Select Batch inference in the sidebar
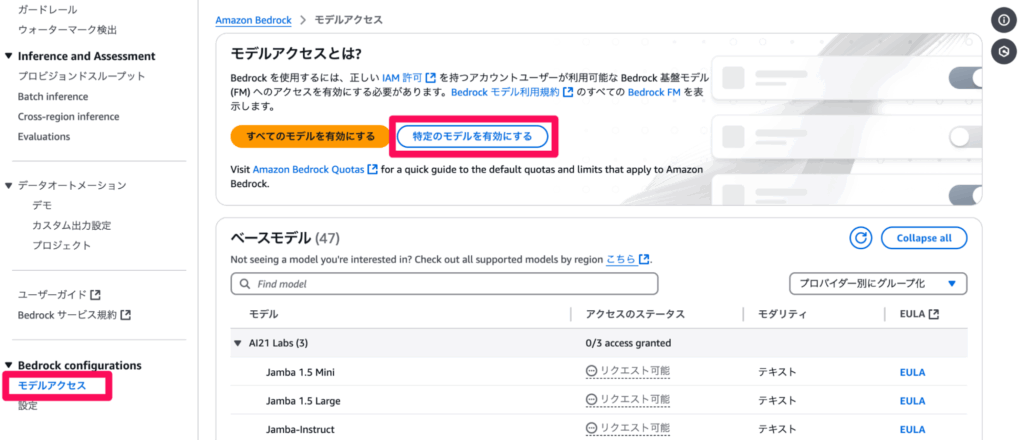Viewport: 1024px width, 440px height. click(x=53, y=96)
